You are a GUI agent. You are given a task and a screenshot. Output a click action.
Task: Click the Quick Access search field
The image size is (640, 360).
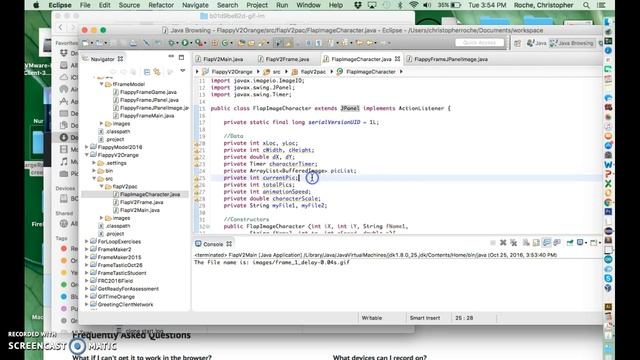coord(479,42)
